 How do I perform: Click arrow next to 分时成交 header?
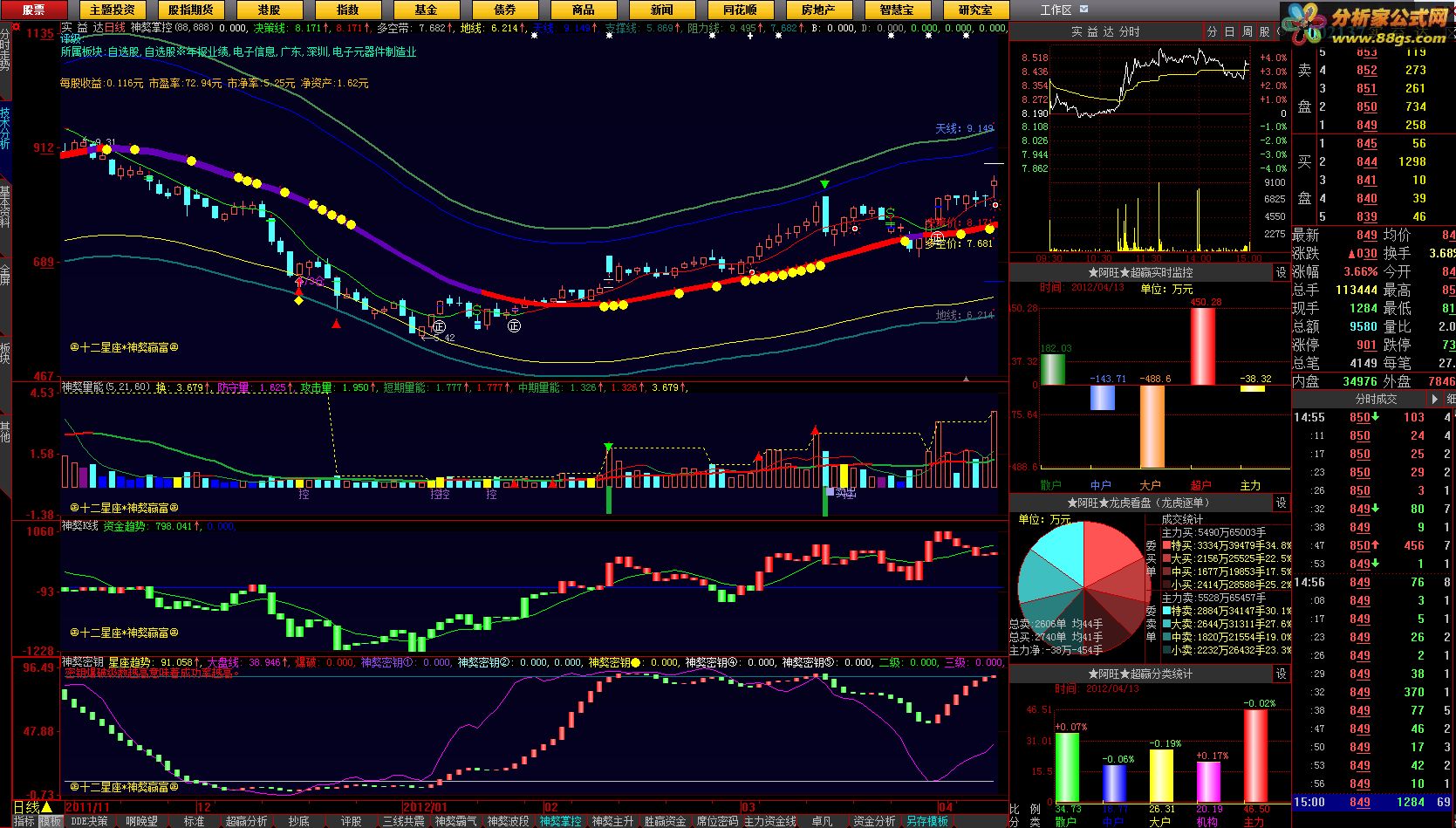click(x=1434, y=399)
